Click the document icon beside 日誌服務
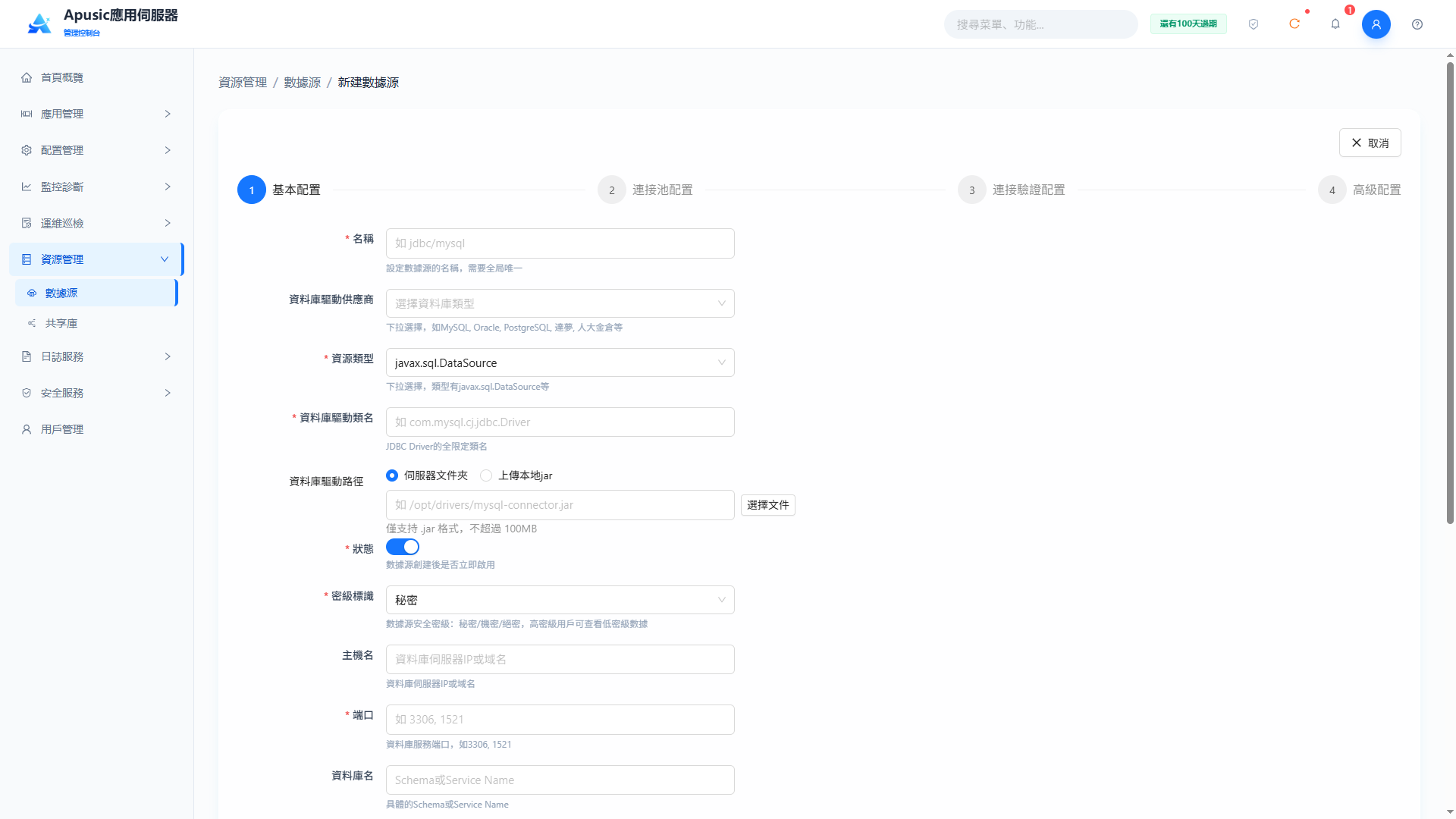This screenshot has width=1456, height=819. tap(27, 356)
